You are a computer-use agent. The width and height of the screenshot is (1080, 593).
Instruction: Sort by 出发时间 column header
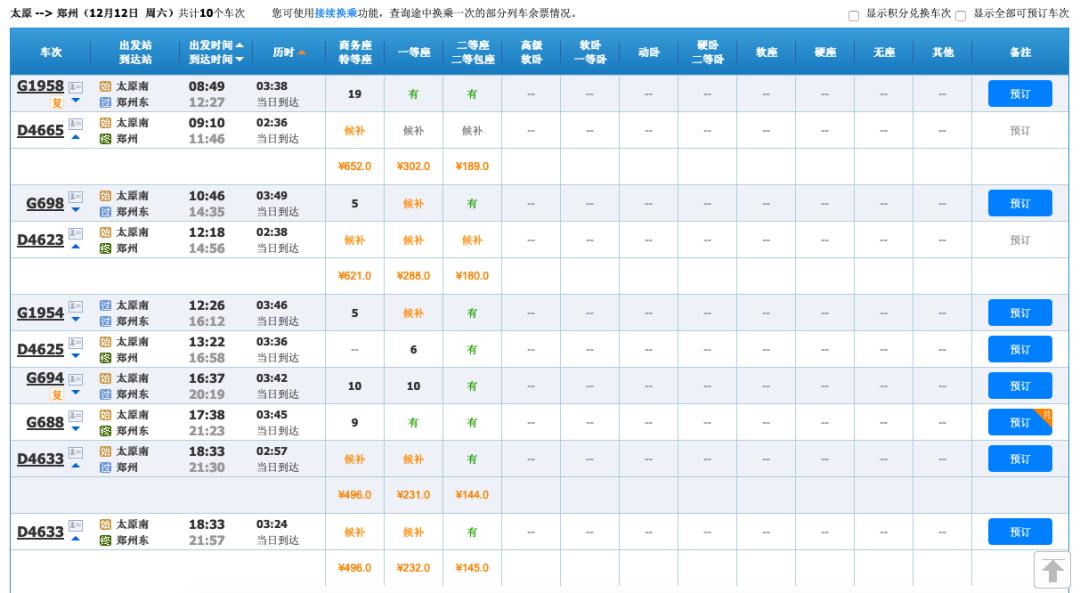click(216, 45)
